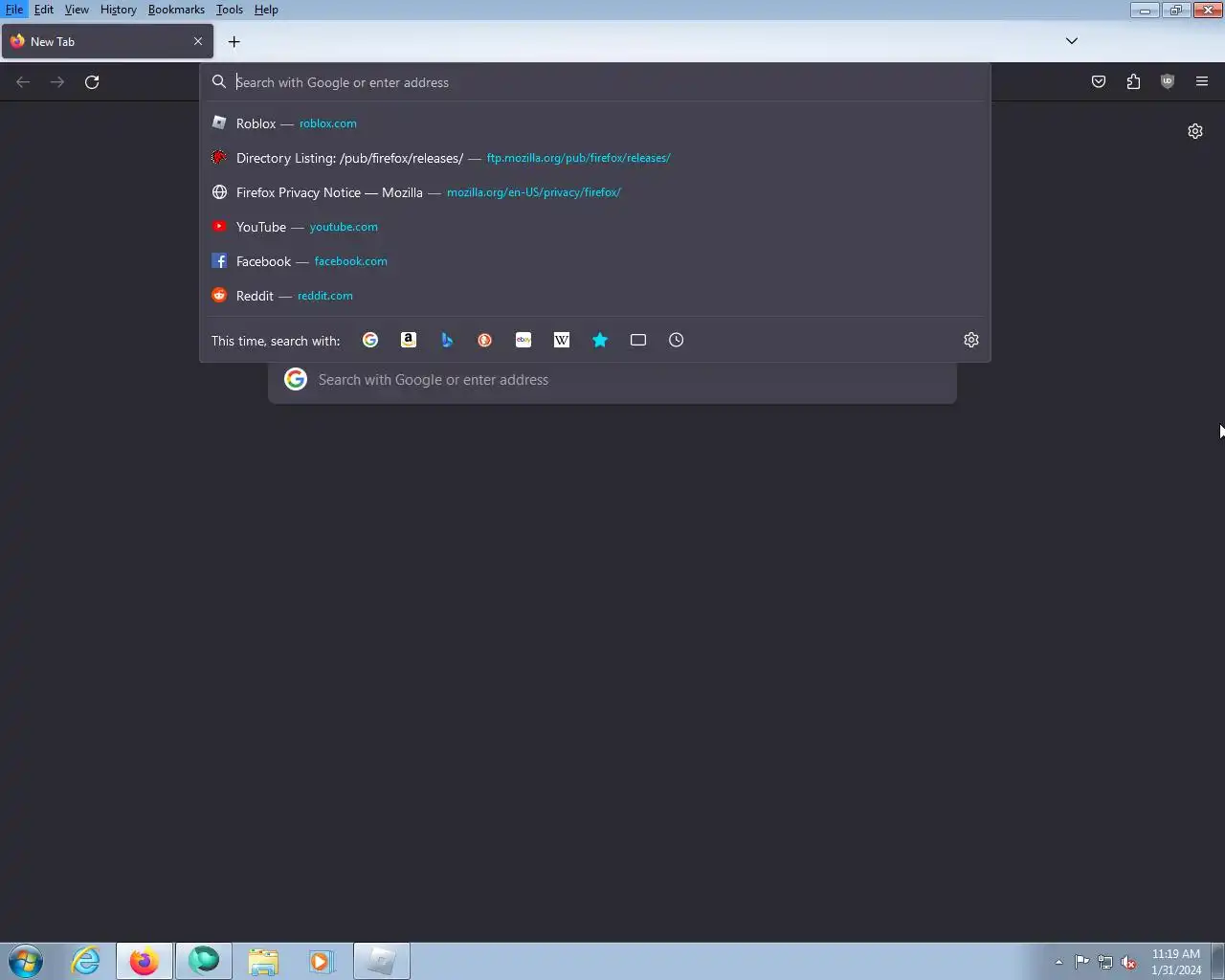1225x980 pixels.
Task: Open the Firefox hamburger application menu
Action: (x=1202, y=81)
